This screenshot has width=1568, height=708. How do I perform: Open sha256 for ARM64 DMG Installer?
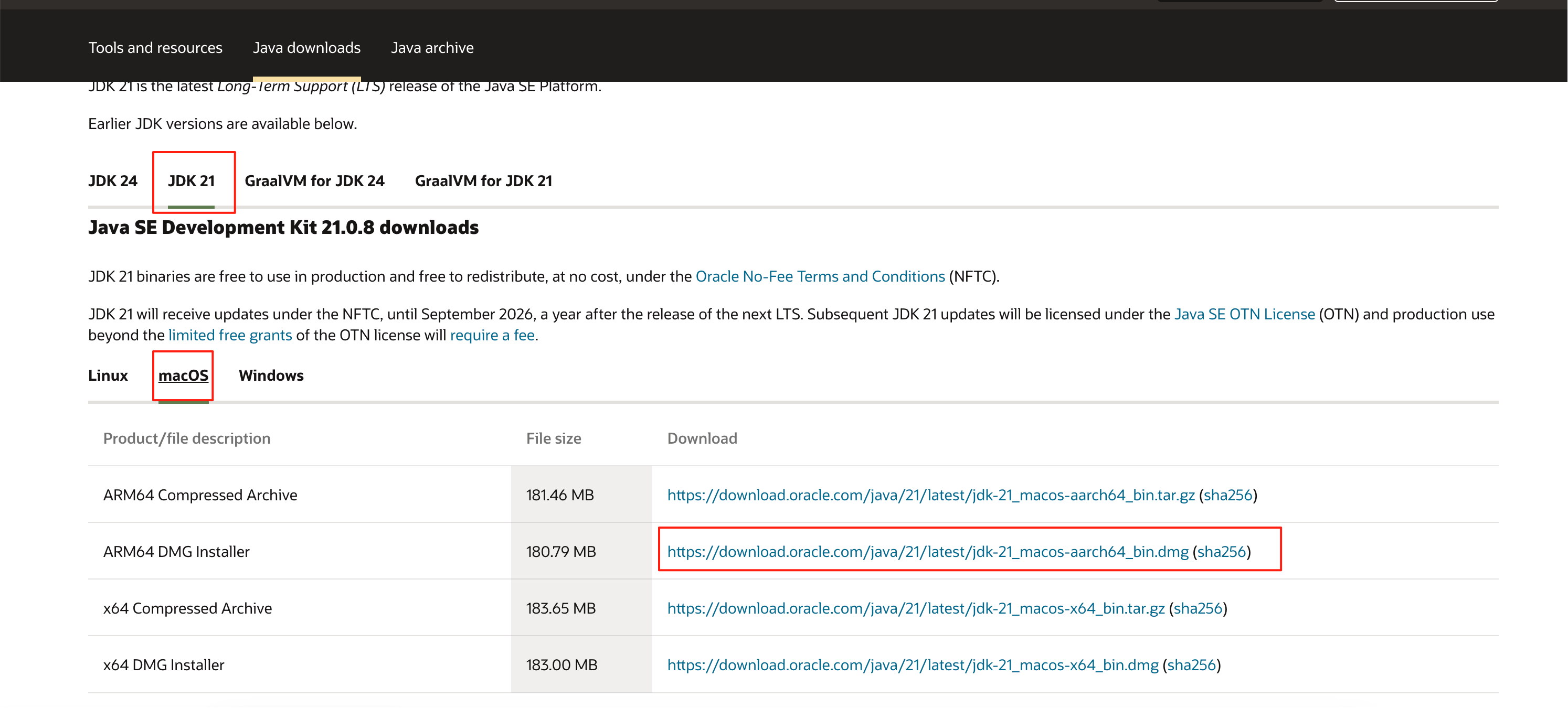(1222, 552)
